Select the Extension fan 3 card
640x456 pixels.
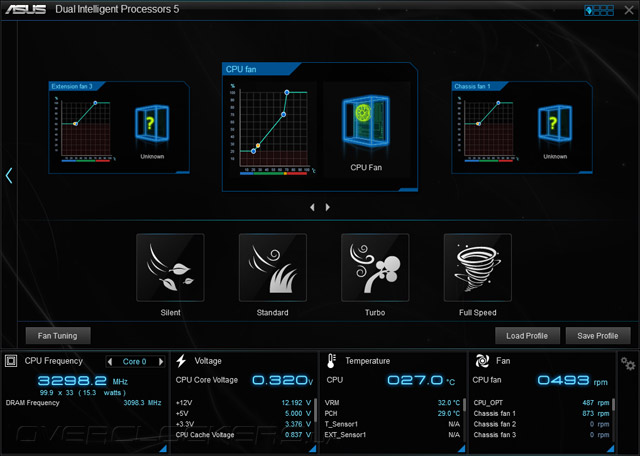(x=119, y=127)
